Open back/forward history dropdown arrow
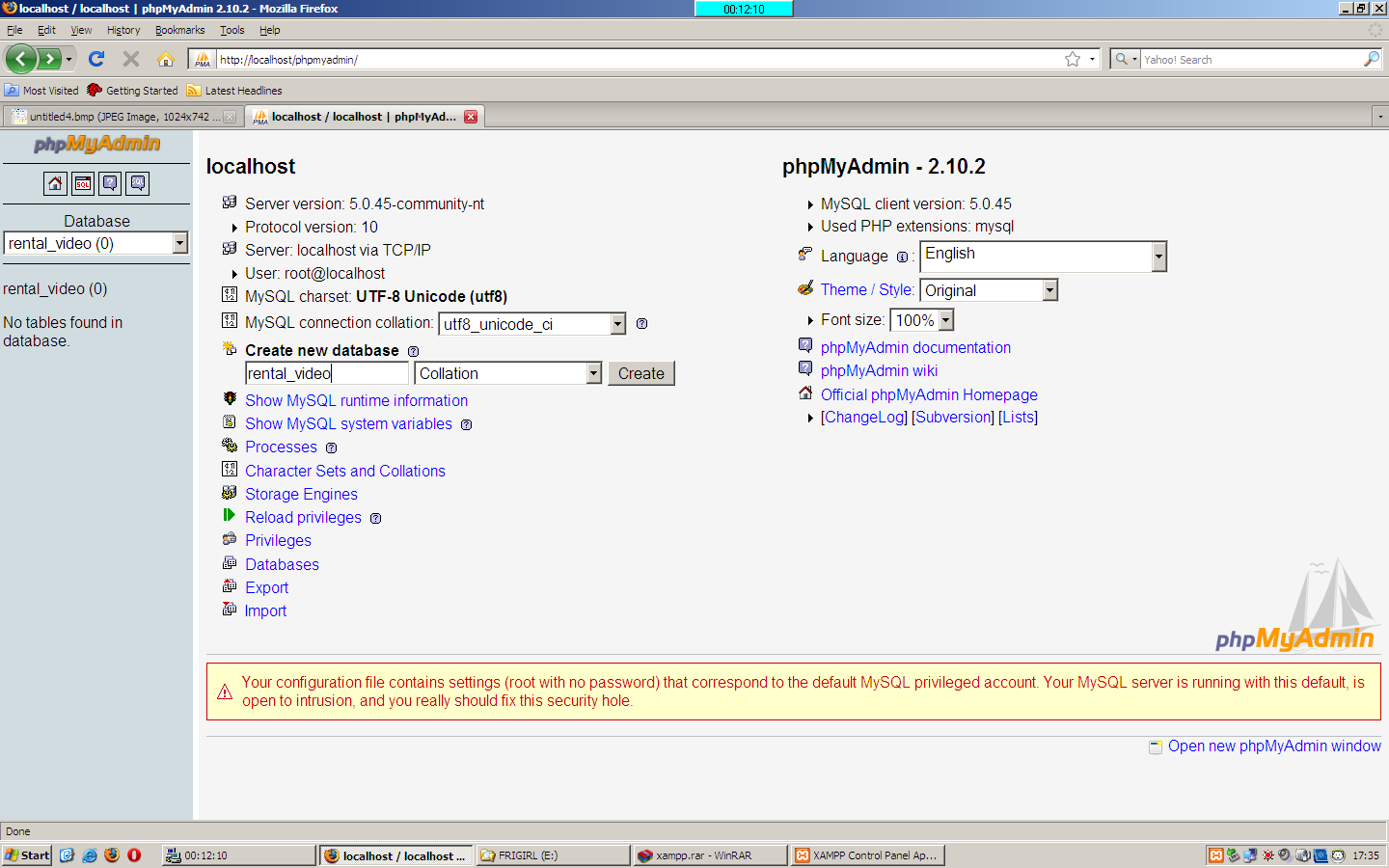Viewport: 1389px width, 868px height. 68,59
